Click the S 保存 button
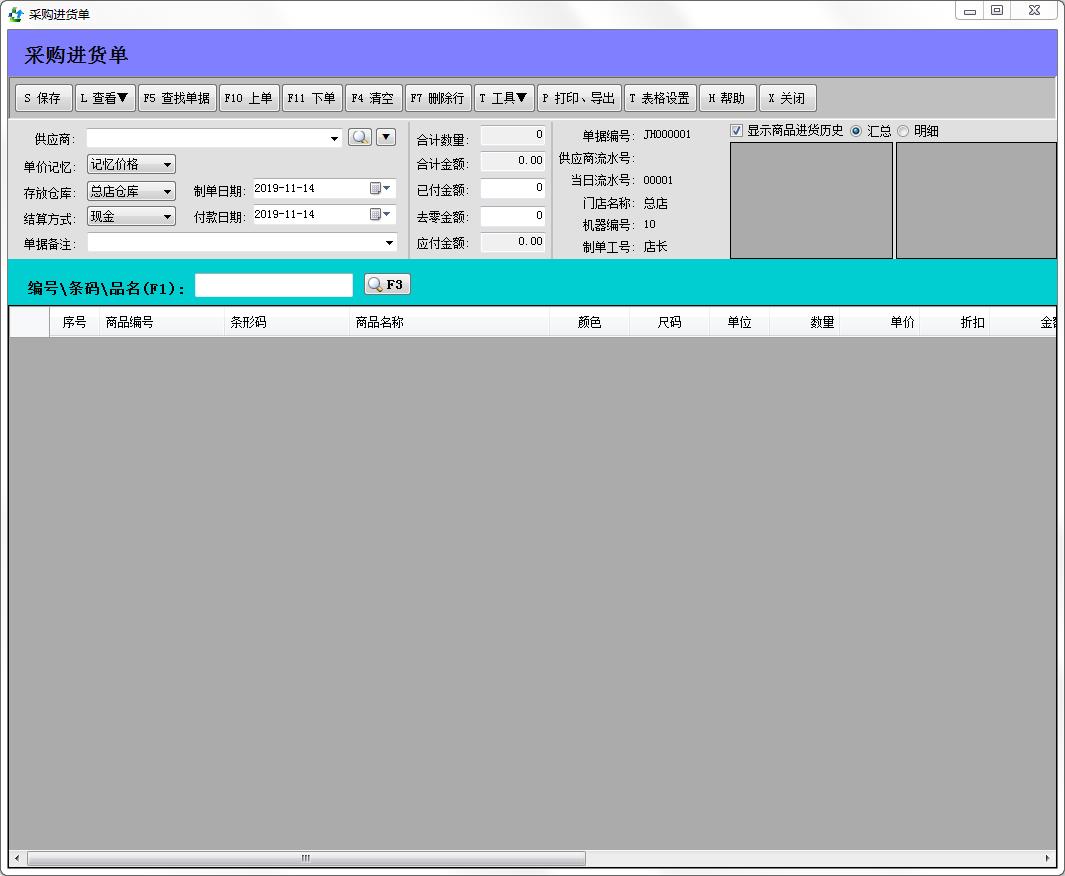The width and height of the screenshot is (1065, 876). point(43,98)
